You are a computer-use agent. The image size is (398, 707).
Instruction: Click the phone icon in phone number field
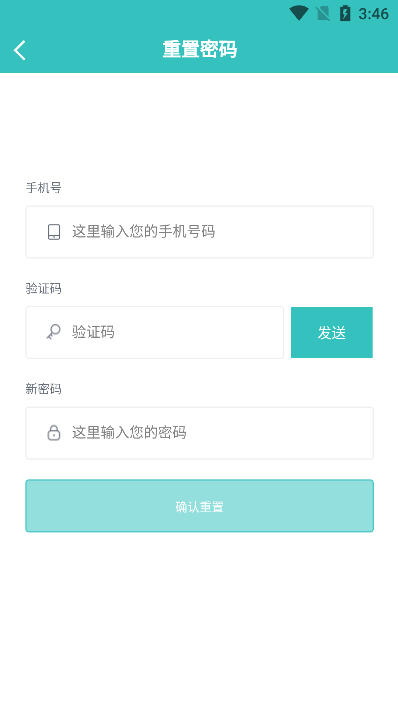[x=54, y=232]
